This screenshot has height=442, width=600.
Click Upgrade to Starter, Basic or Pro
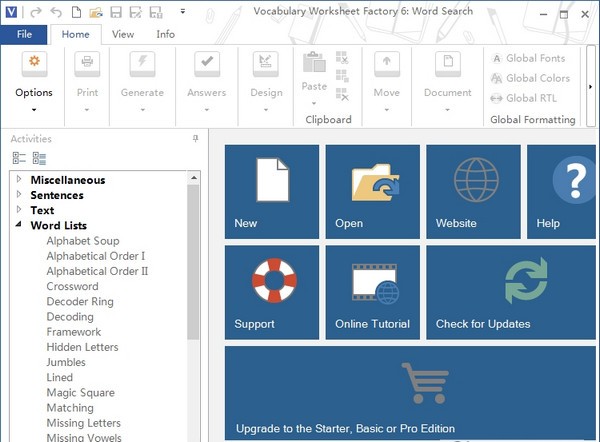coord(410,392)
